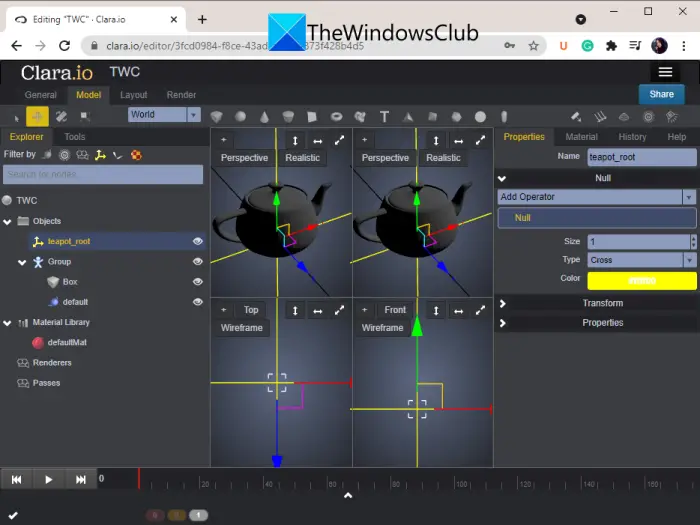Click the gear target icon in right toolbar
This screenshot has width=700, height=525.
pos(648,117)
